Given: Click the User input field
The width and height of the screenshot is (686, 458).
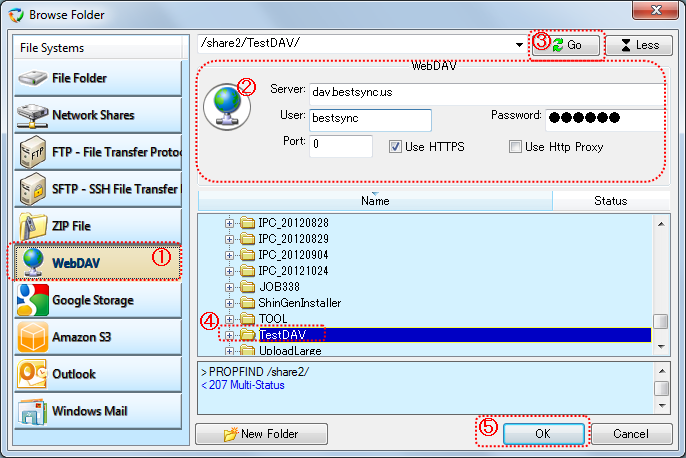Looking at the screenshot, I should 370,120.
